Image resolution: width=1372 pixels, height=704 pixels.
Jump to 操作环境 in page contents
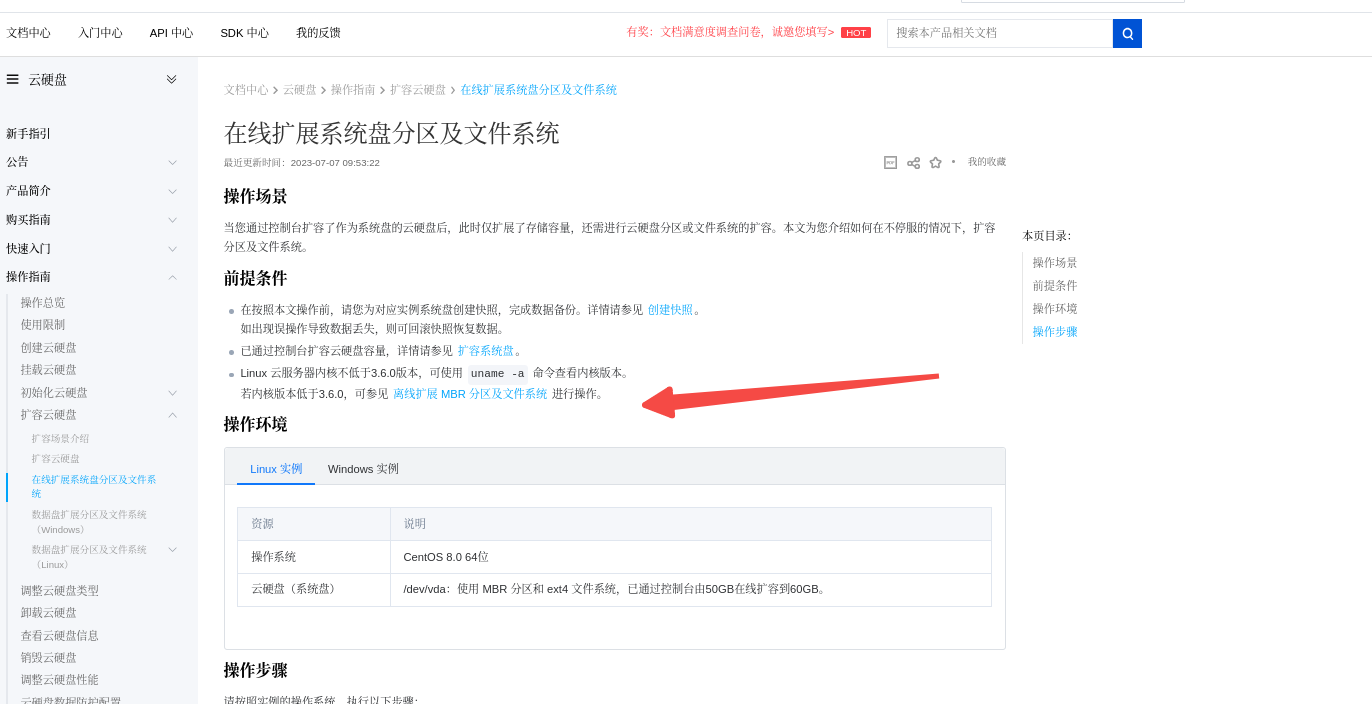tap(1055, 309)
